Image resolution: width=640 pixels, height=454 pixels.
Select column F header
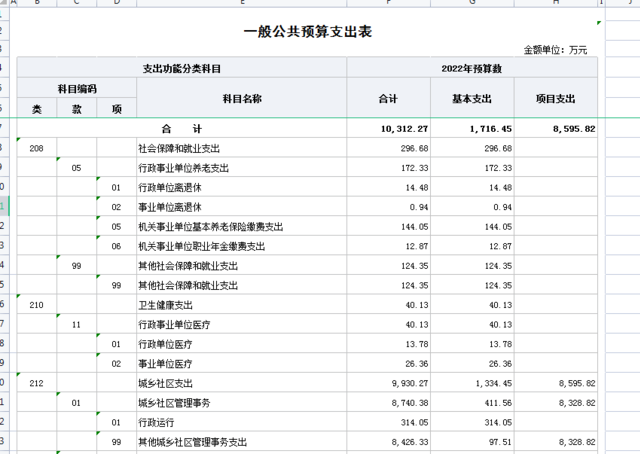point(388,5)
